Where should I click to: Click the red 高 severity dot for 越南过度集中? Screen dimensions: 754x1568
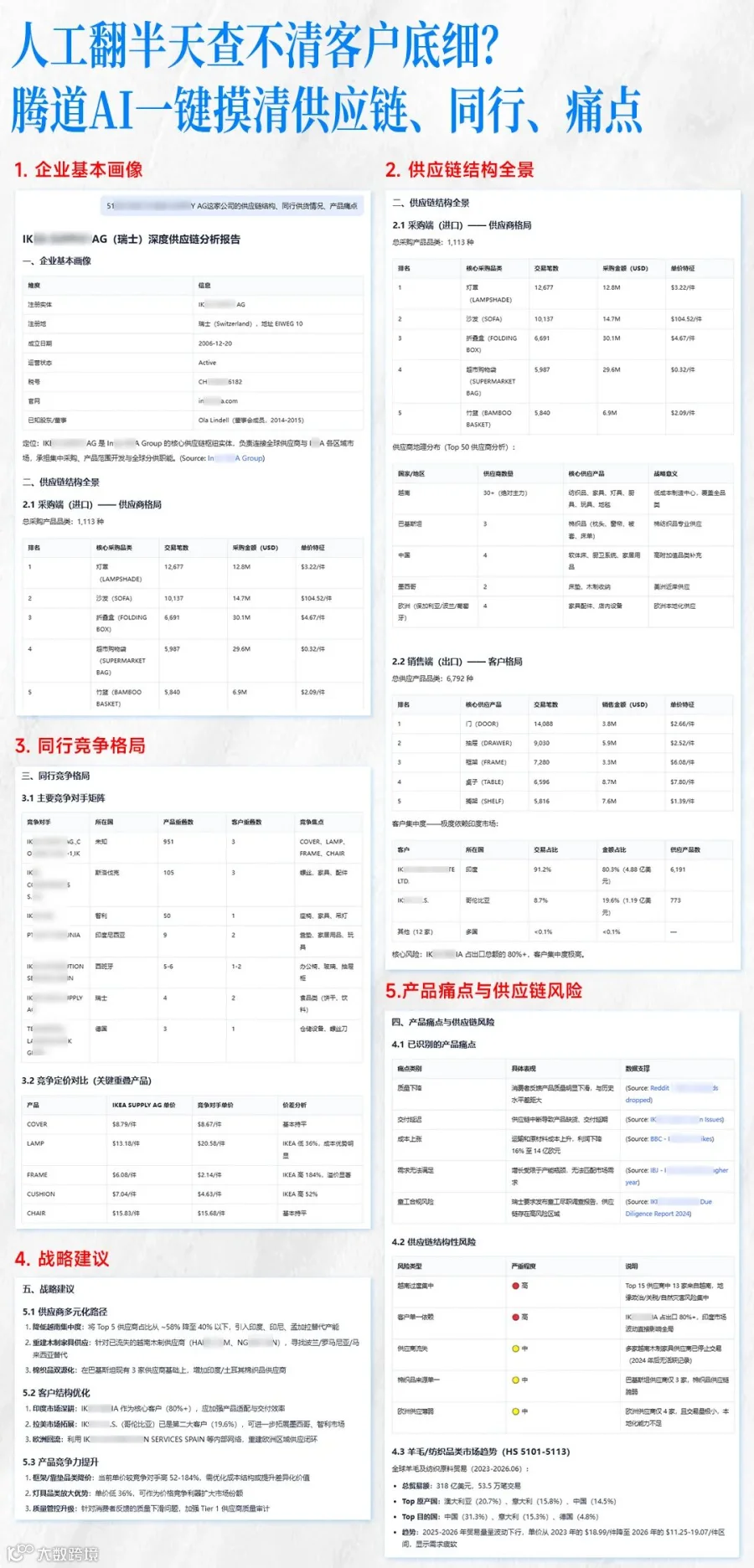[515, 1285]
